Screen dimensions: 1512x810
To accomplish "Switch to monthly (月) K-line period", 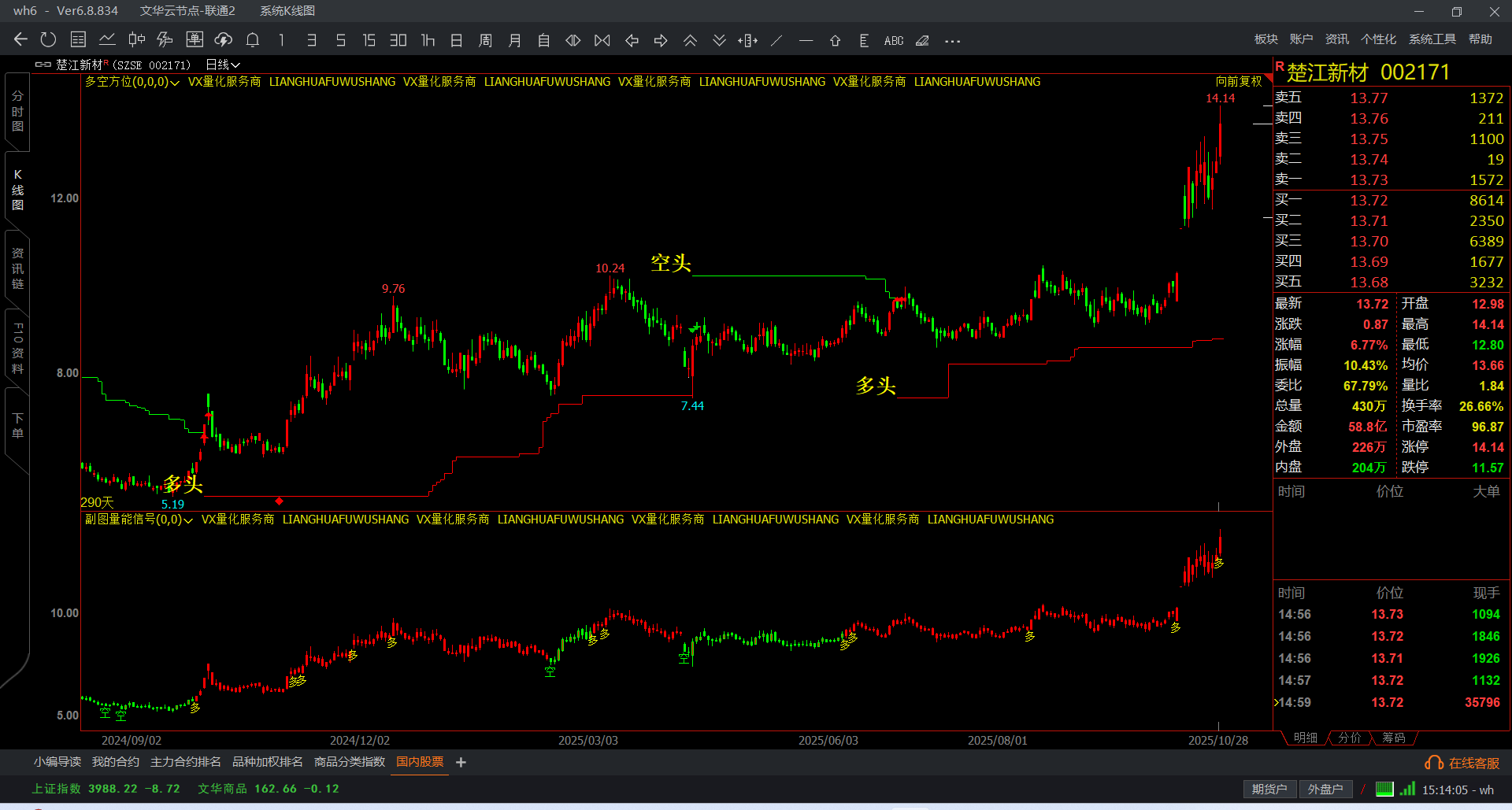I will pos(514,40).
